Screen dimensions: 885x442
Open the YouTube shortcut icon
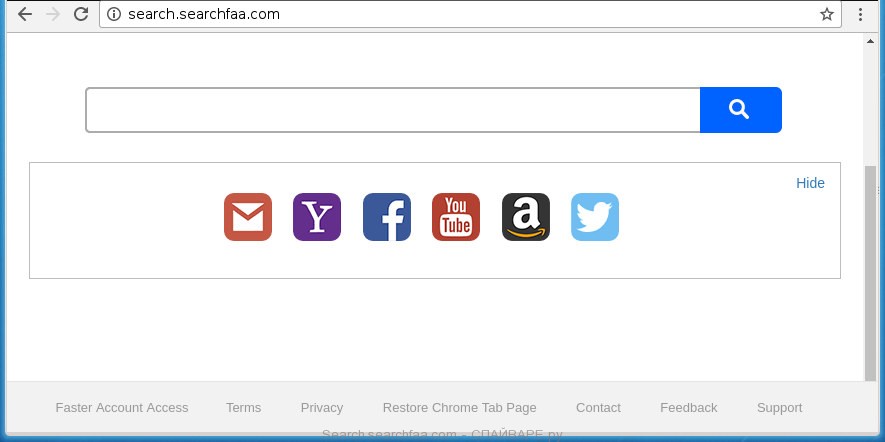click(456, 217)
